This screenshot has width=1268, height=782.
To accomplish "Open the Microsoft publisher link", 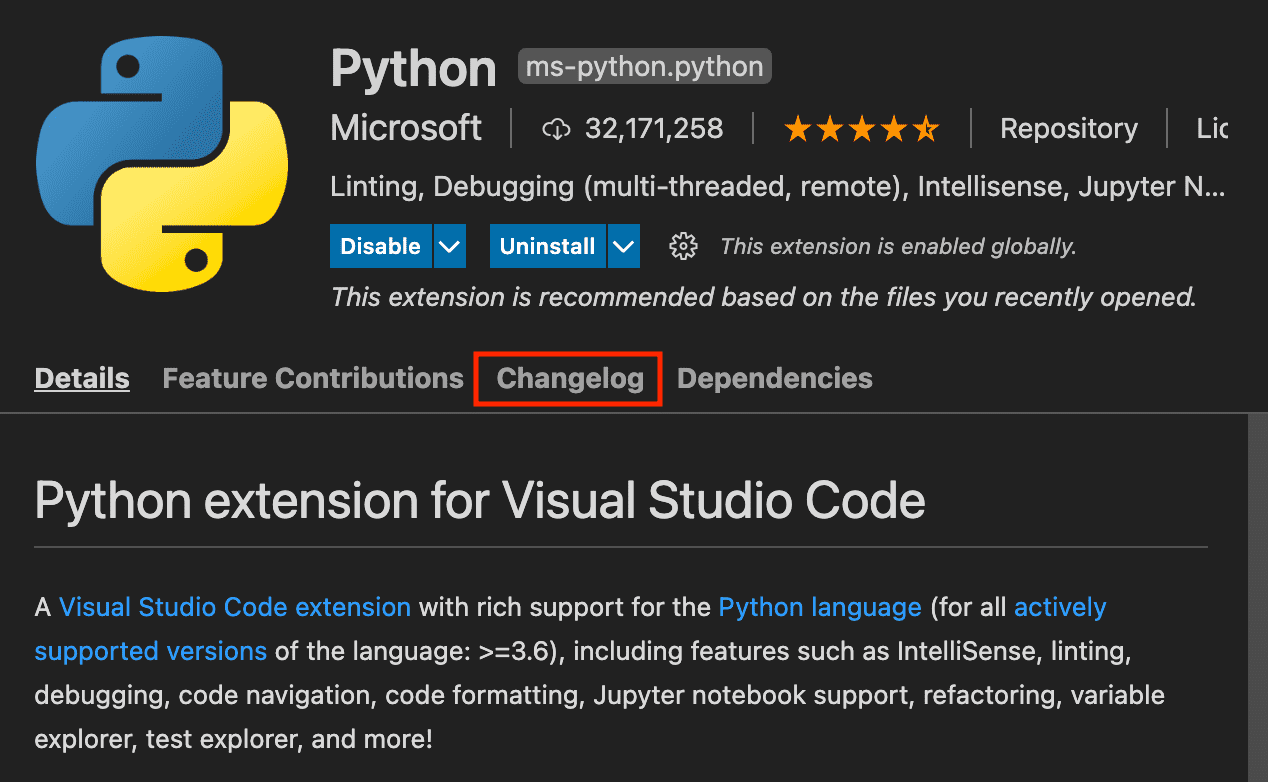I will (406, 128).
